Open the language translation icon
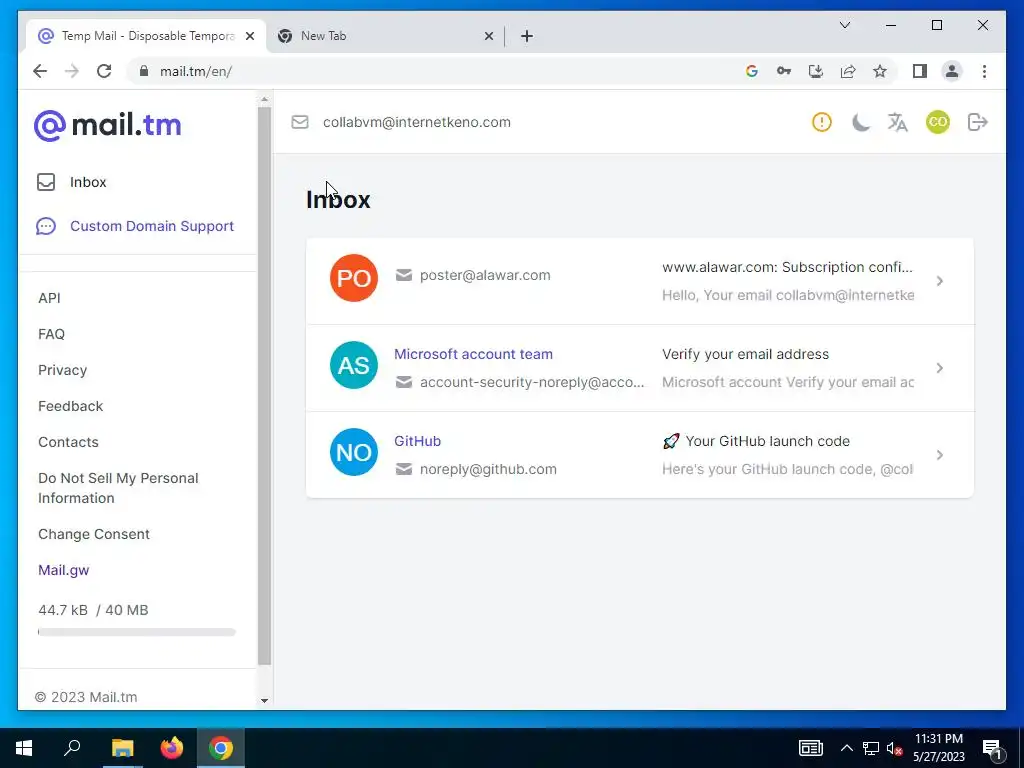Viewport: 1024px width, 768px height. (897, 122)
